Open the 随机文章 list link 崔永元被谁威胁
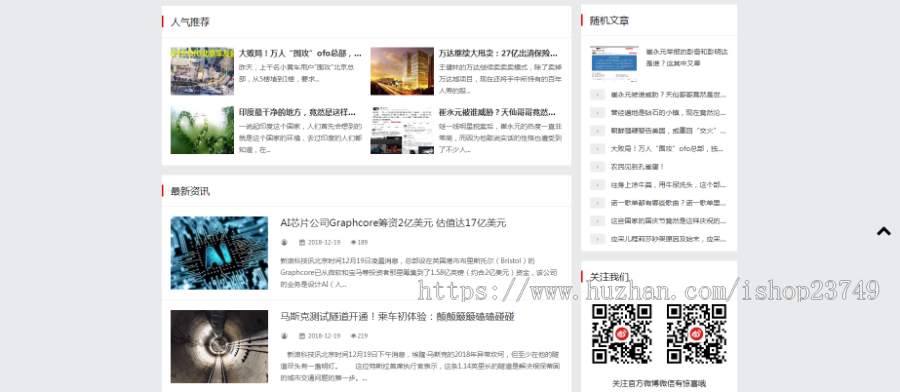This screenshot has width=900, height=392. 669,95
